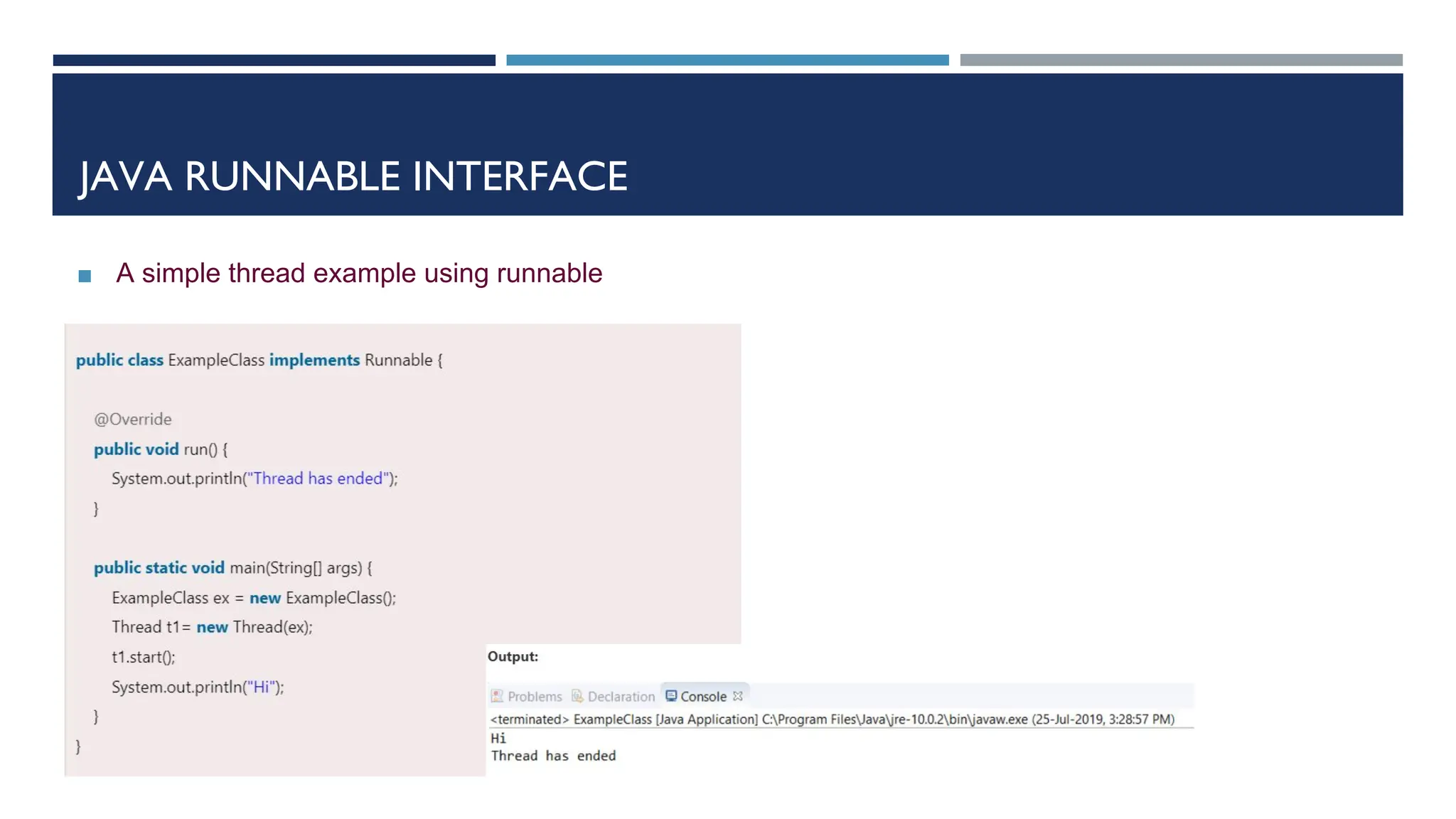Click the println 'Thread has ended' code line
Image resolution: width=1456 pixels, height=819 pixels.
tap(255, 478)
